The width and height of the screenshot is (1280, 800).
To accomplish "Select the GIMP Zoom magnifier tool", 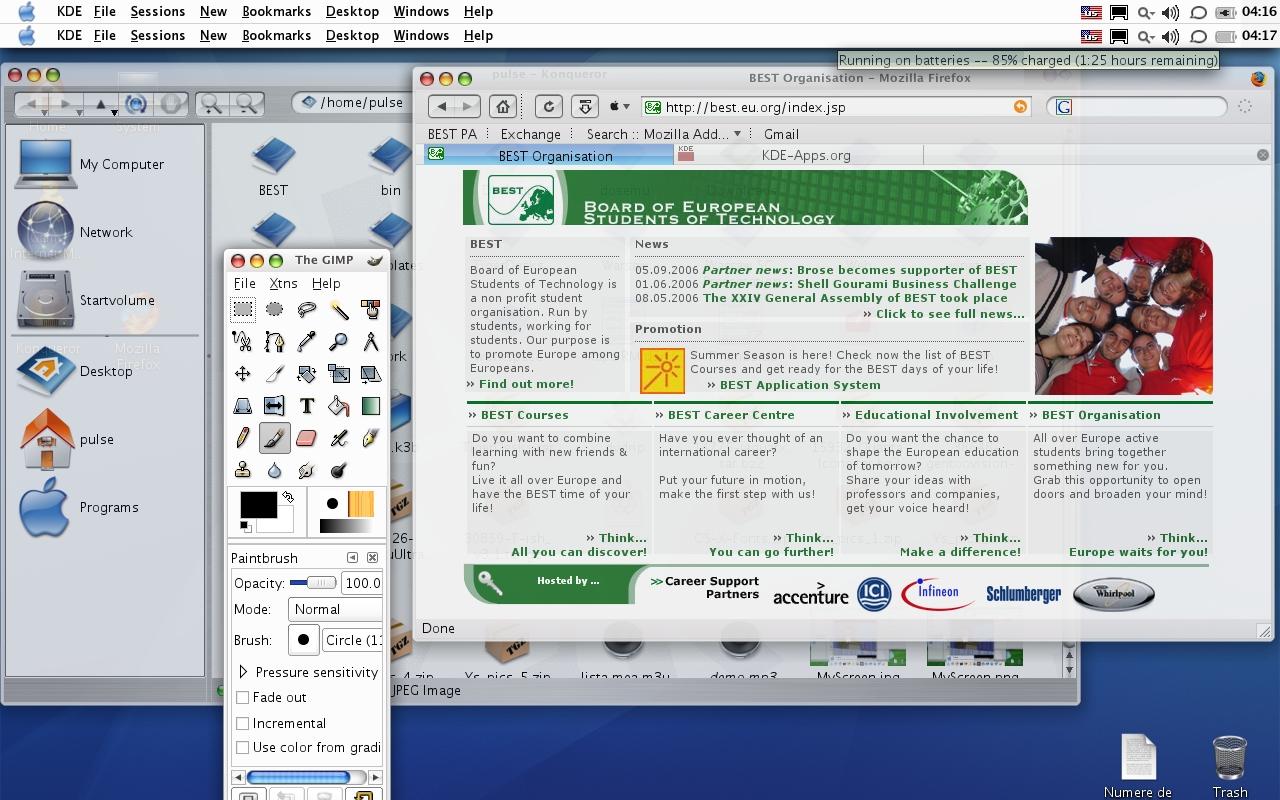I will coord(338,341).
